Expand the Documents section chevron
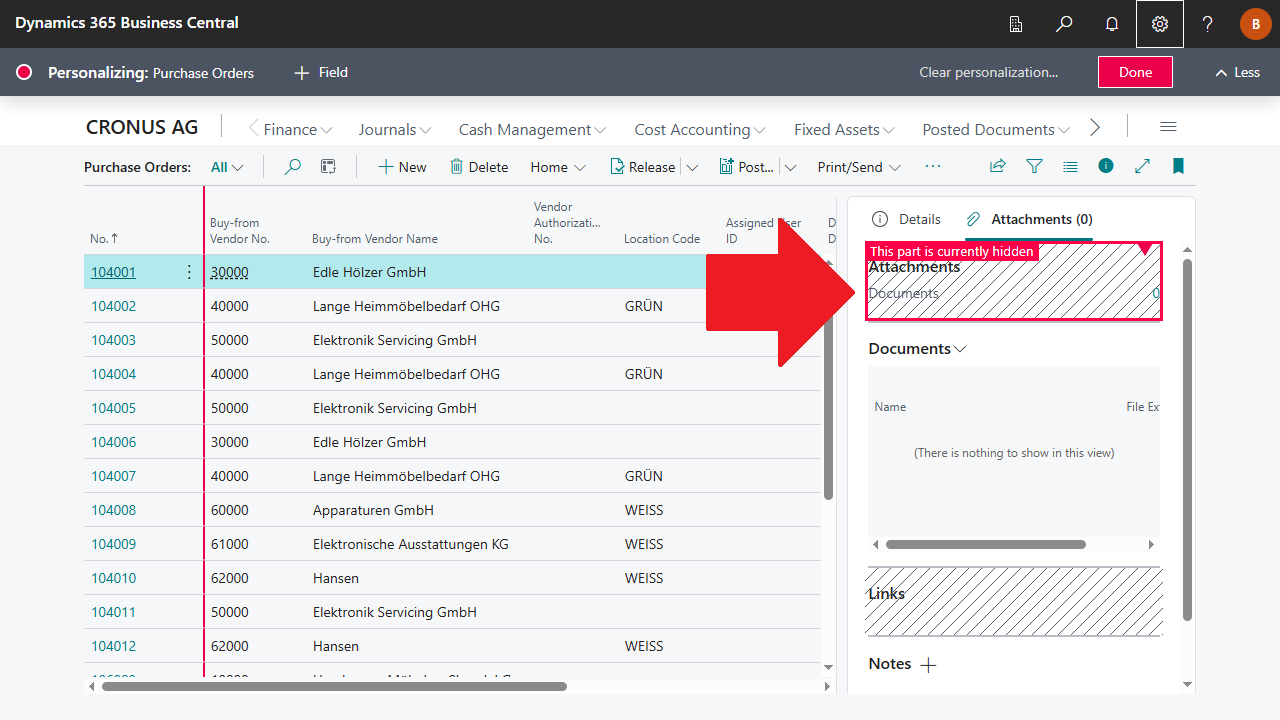Viewport: 1280px width, 720px height. click(961, 349)
